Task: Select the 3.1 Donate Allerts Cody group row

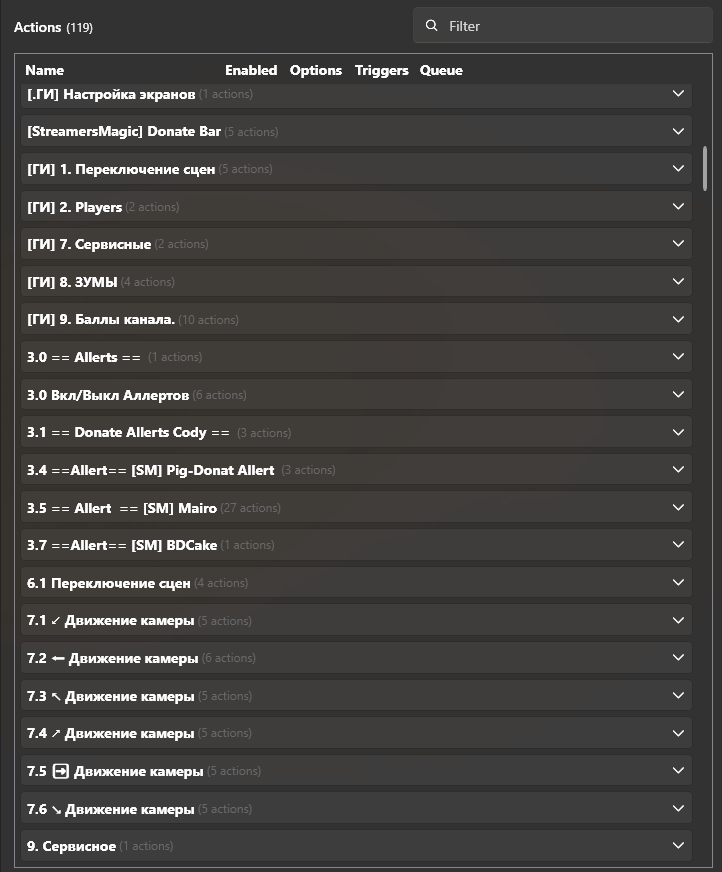Action: point(300,433)
